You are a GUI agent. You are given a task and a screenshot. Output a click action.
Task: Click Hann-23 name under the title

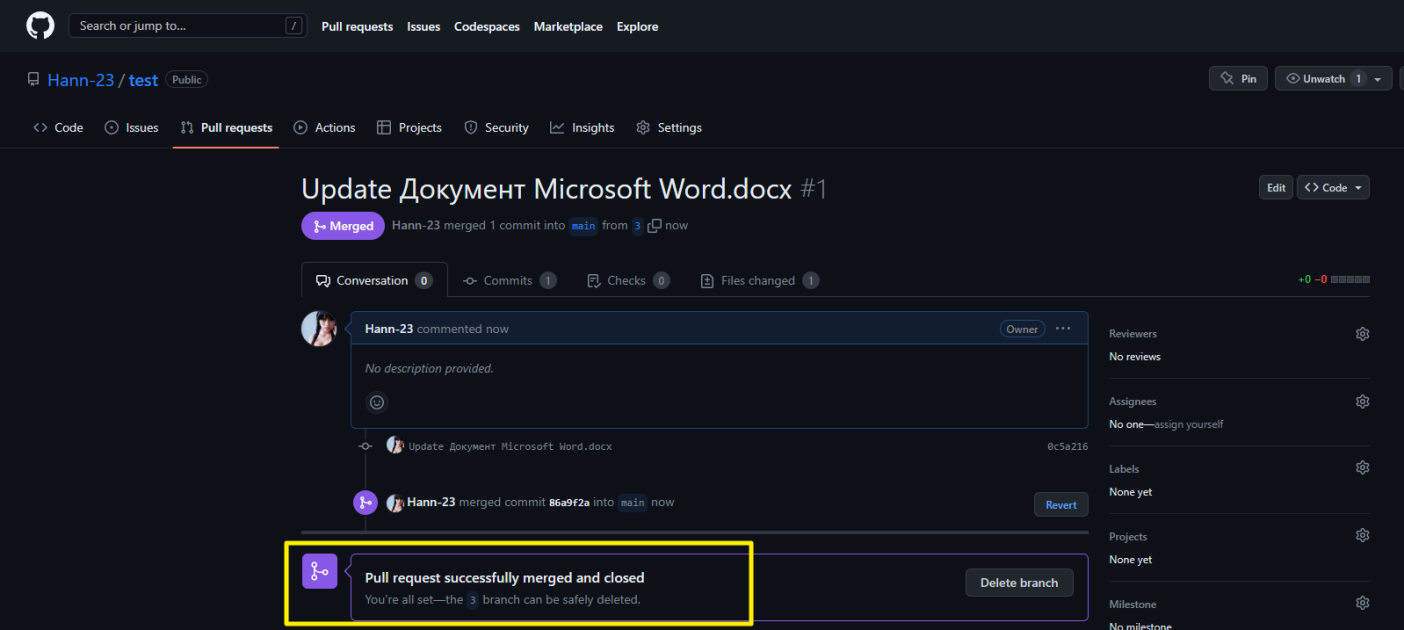(416, 226)
